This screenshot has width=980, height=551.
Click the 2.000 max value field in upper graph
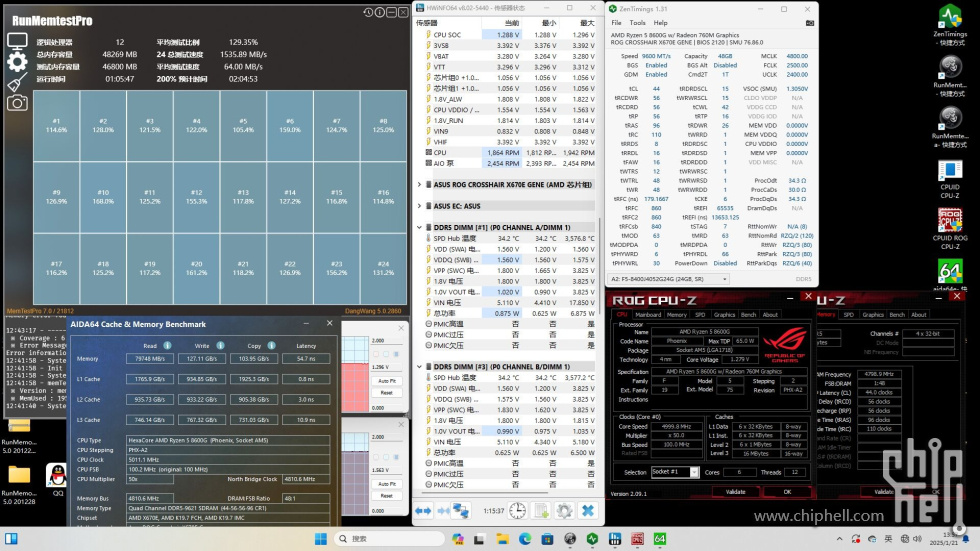click(x=386, y=340)
